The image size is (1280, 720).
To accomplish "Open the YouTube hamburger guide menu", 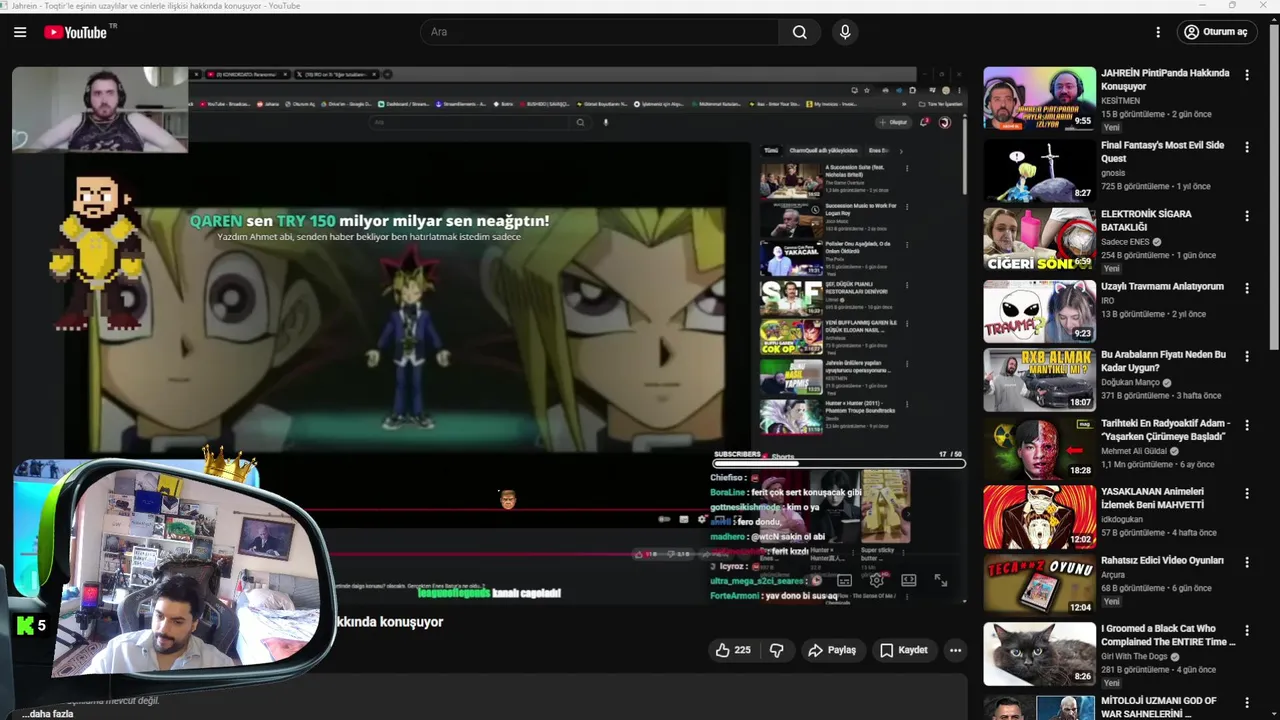I will click(20, 32).
